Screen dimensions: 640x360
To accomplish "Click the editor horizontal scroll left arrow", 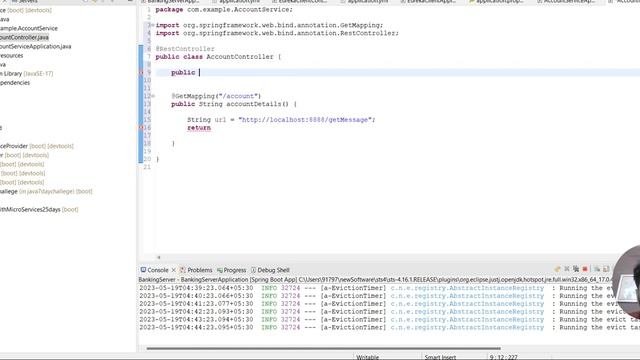I will tap(159, 257).
